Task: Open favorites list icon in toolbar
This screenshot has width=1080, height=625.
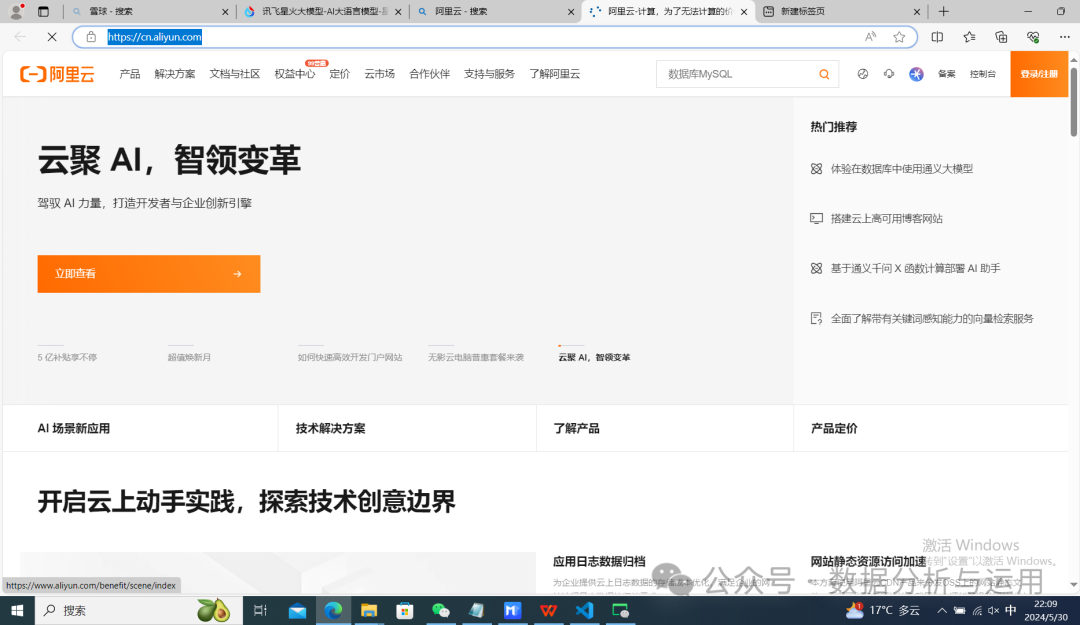Action: [x=969, y=37]
